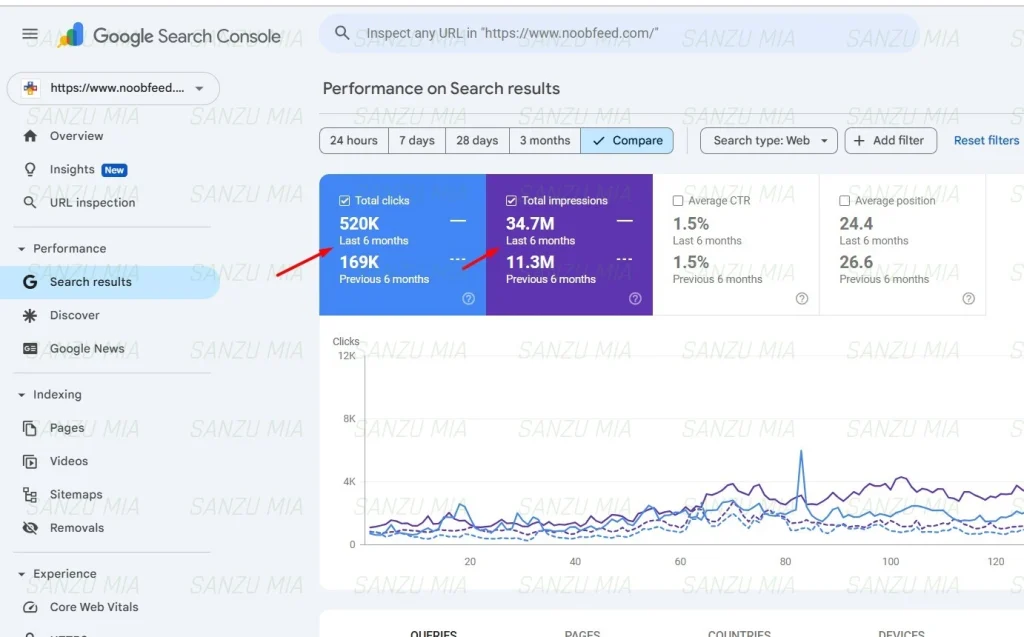Click the Add filter button
1024x637 pixels.
[890, 140]
